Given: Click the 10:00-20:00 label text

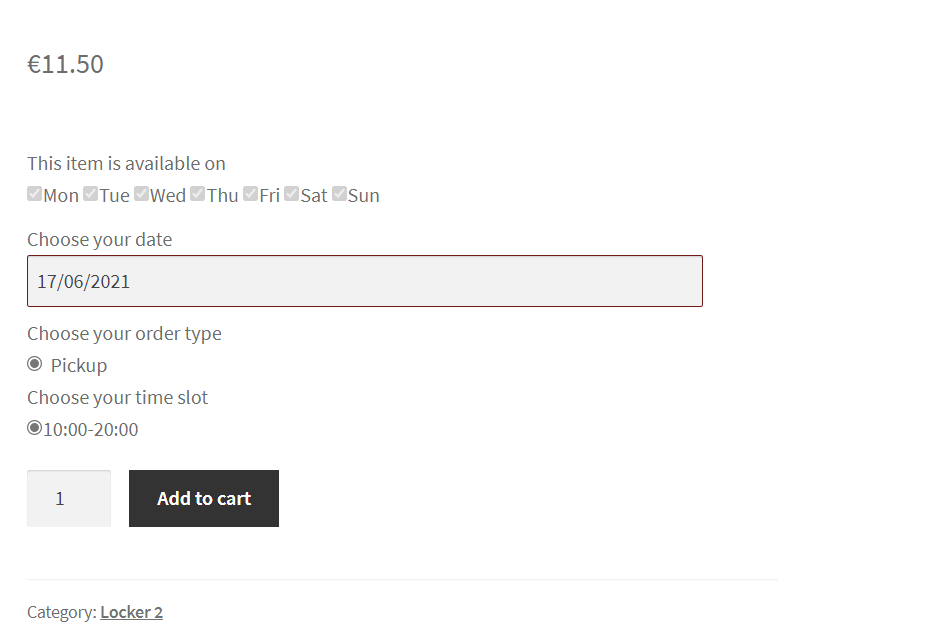Looking at the screenshot, I should pyautogui.click(x=90, y=430).
